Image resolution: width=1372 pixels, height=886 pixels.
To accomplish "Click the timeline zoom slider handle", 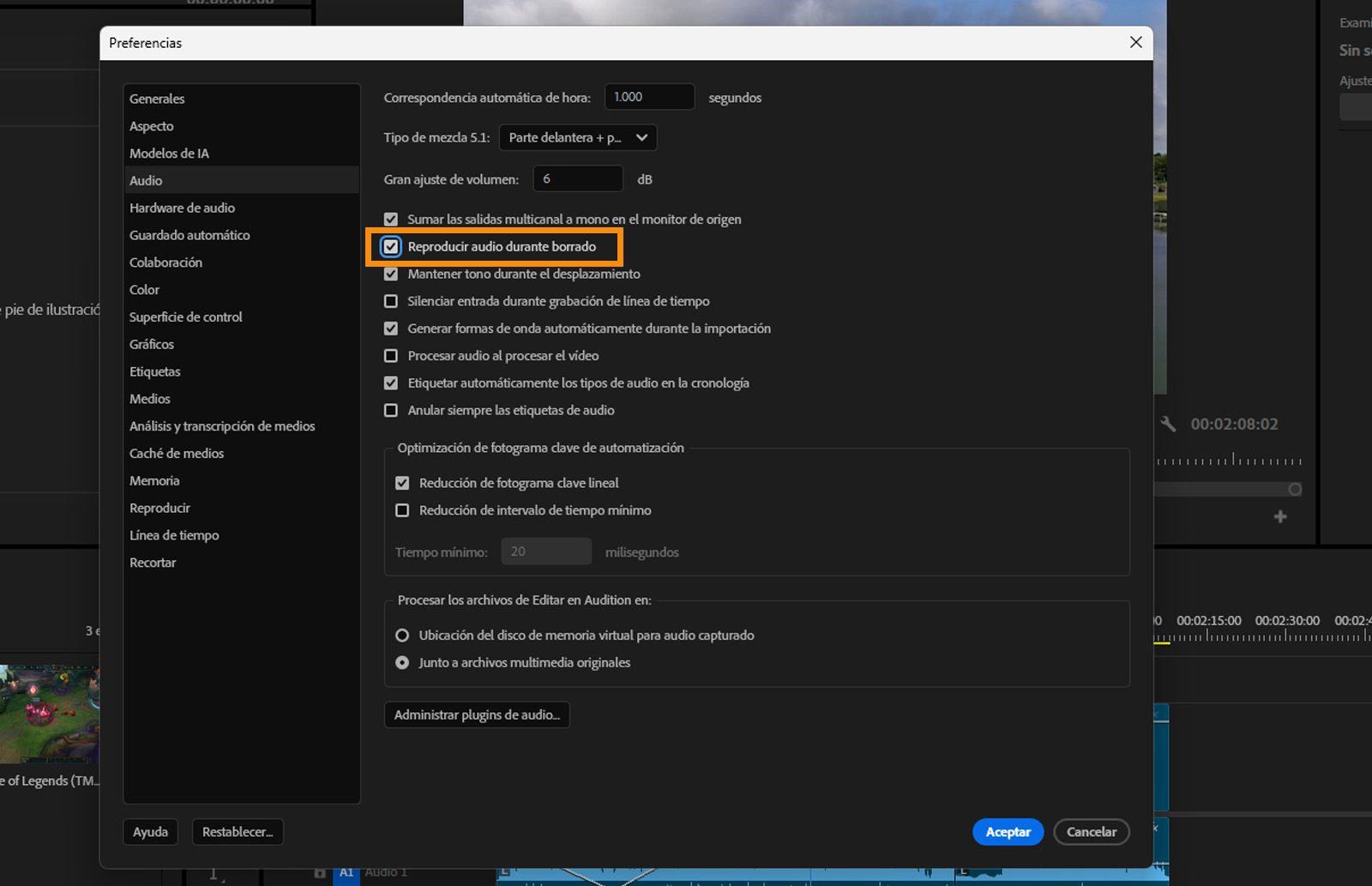I will [1293, 489].
